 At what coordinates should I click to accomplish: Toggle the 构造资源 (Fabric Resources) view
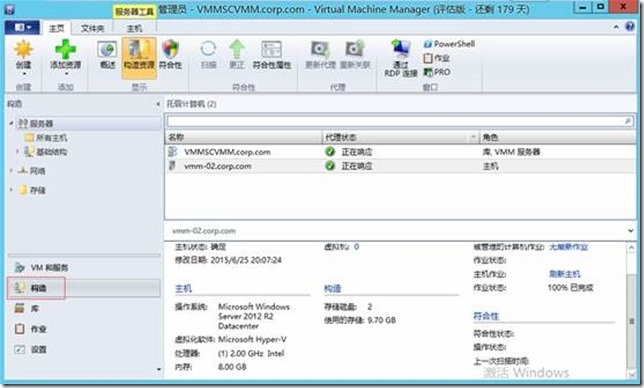click(x=139, y=57)
